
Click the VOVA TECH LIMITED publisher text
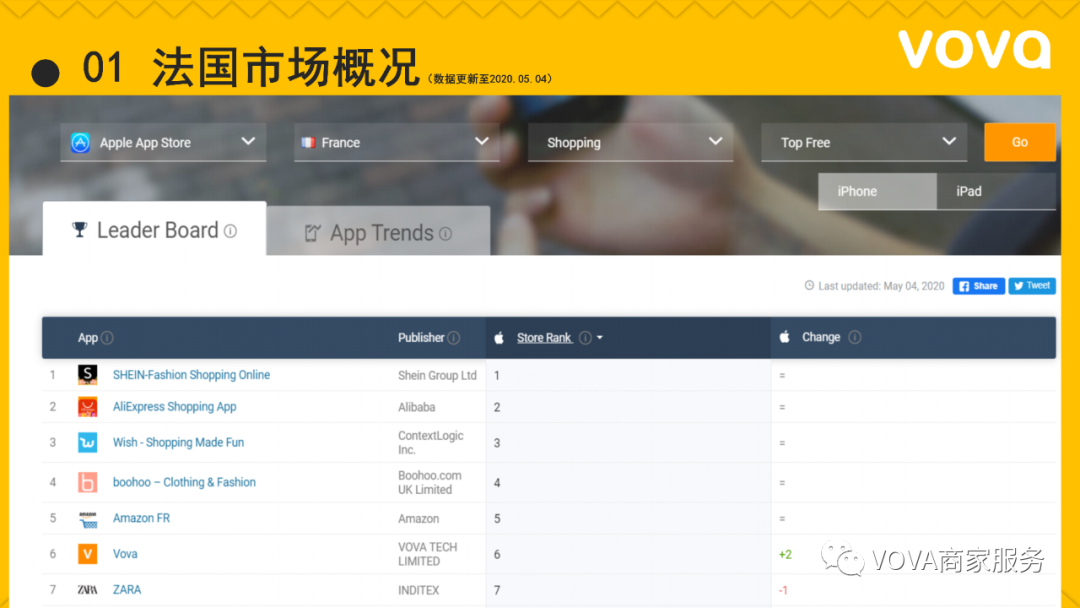(428, 554)
